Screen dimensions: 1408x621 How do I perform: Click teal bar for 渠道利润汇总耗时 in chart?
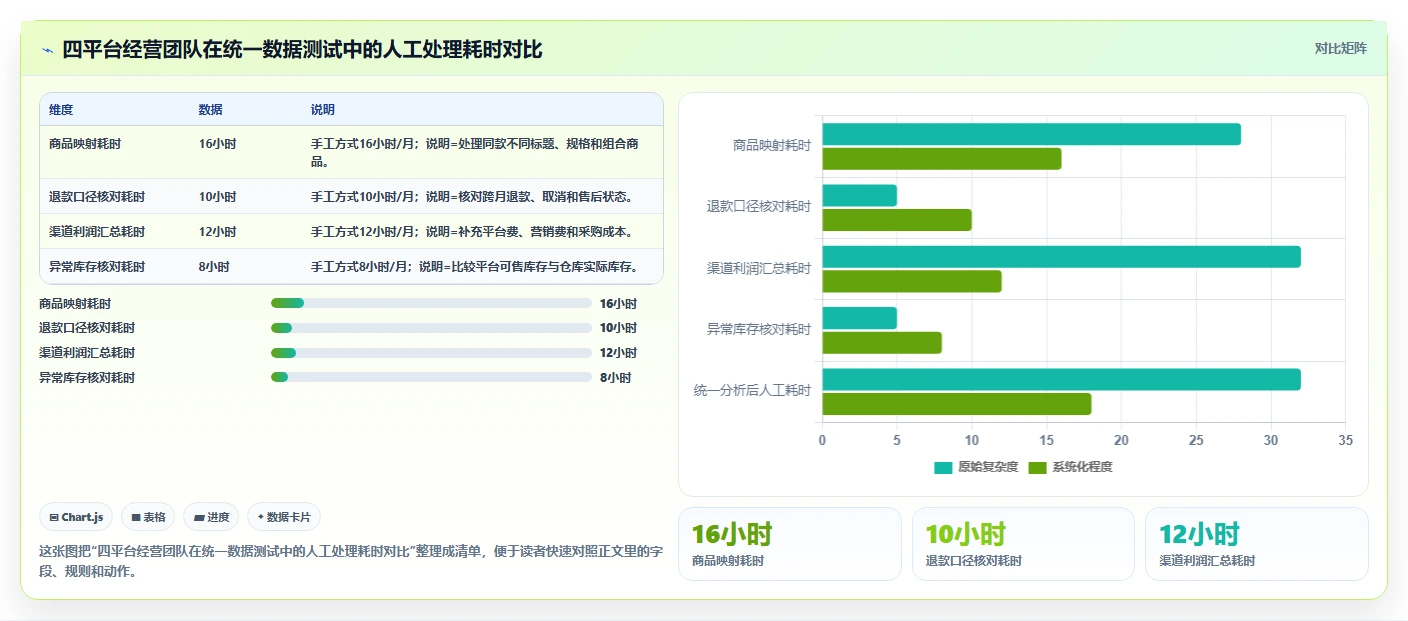(1061, 257)
